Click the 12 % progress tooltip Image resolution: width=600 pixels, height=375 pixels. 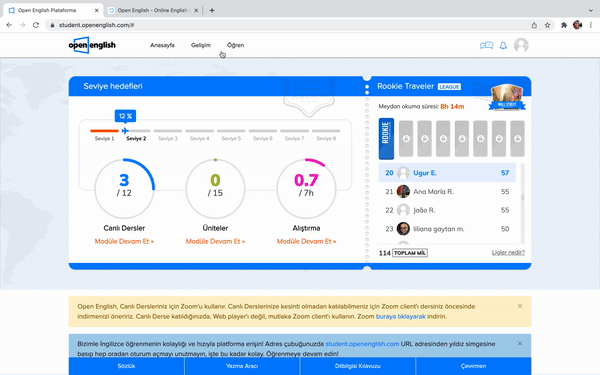tap(125, 116)
